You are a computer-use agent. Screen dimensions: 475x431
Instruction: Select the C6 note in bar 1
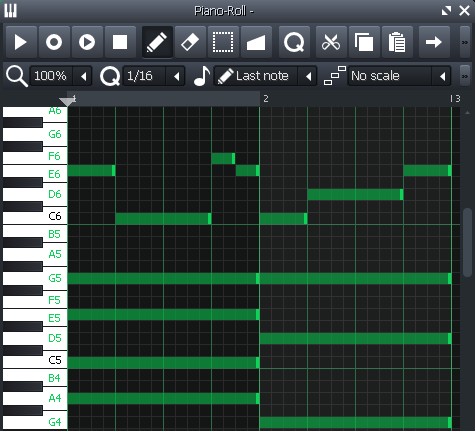[x=163, y=219]
